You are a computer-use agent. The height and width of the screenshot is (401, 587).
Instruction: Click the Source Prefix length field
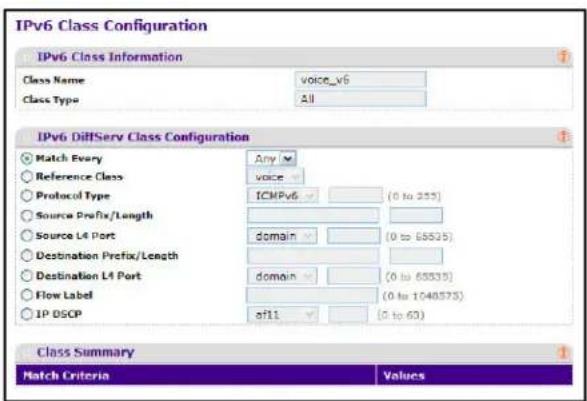click(x=416, y=215)
